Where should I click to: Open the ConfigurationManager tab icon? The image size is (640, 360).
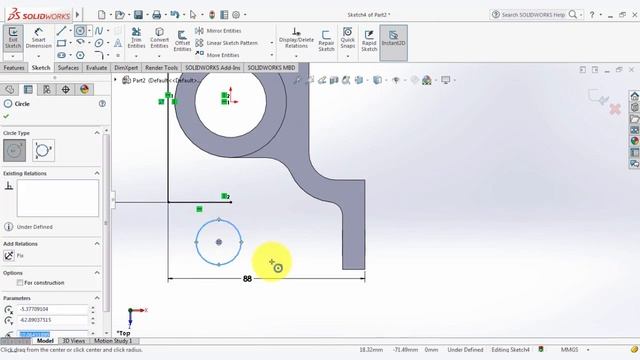coord(47,89)
